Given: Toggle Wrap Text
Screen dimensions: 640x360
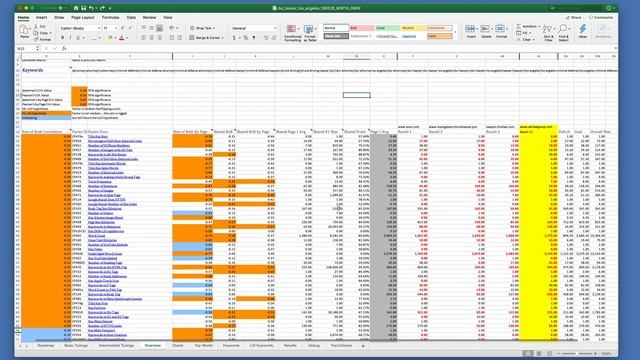Looking at the screenshot, I should pos(202,28).
